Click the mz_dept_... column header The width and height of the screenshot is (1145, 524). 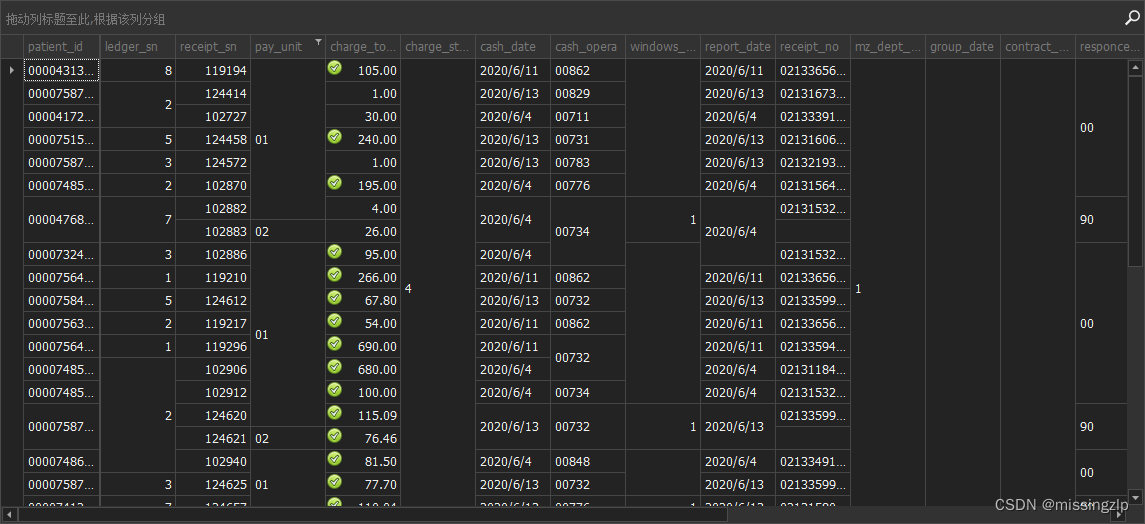(x=888, y=47)
